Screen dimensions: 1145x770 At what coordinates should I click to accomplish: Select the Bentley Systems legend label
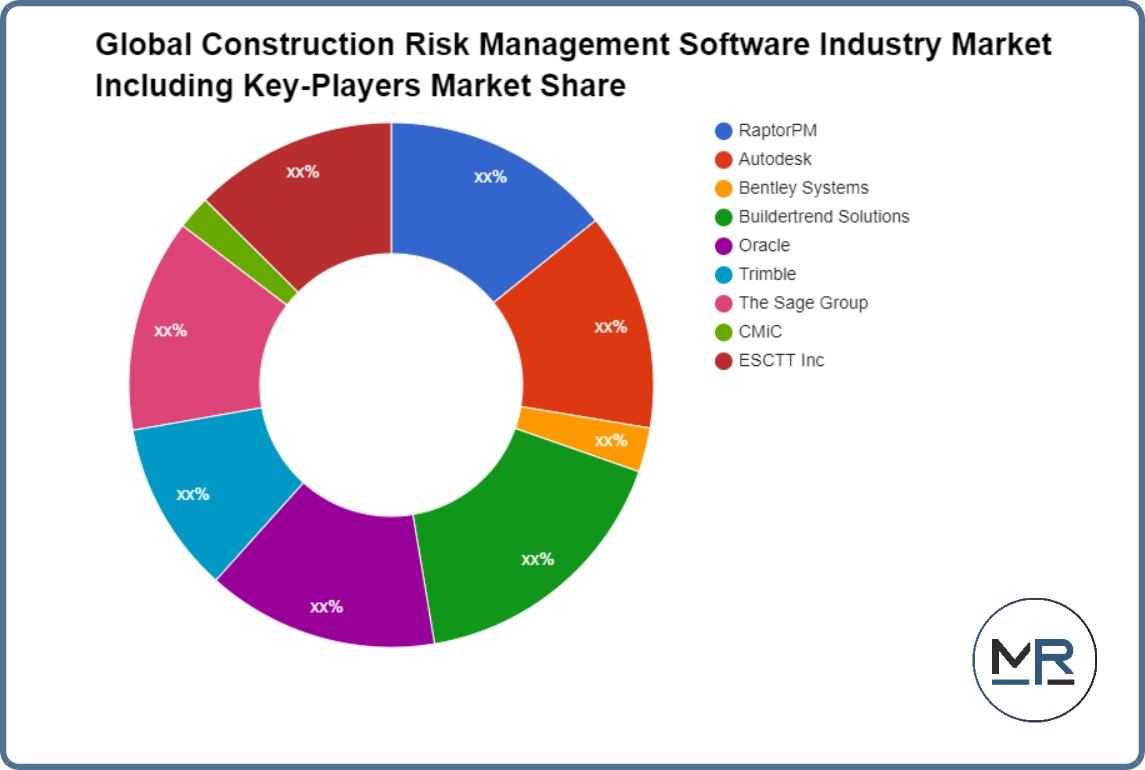coord(803,188)
